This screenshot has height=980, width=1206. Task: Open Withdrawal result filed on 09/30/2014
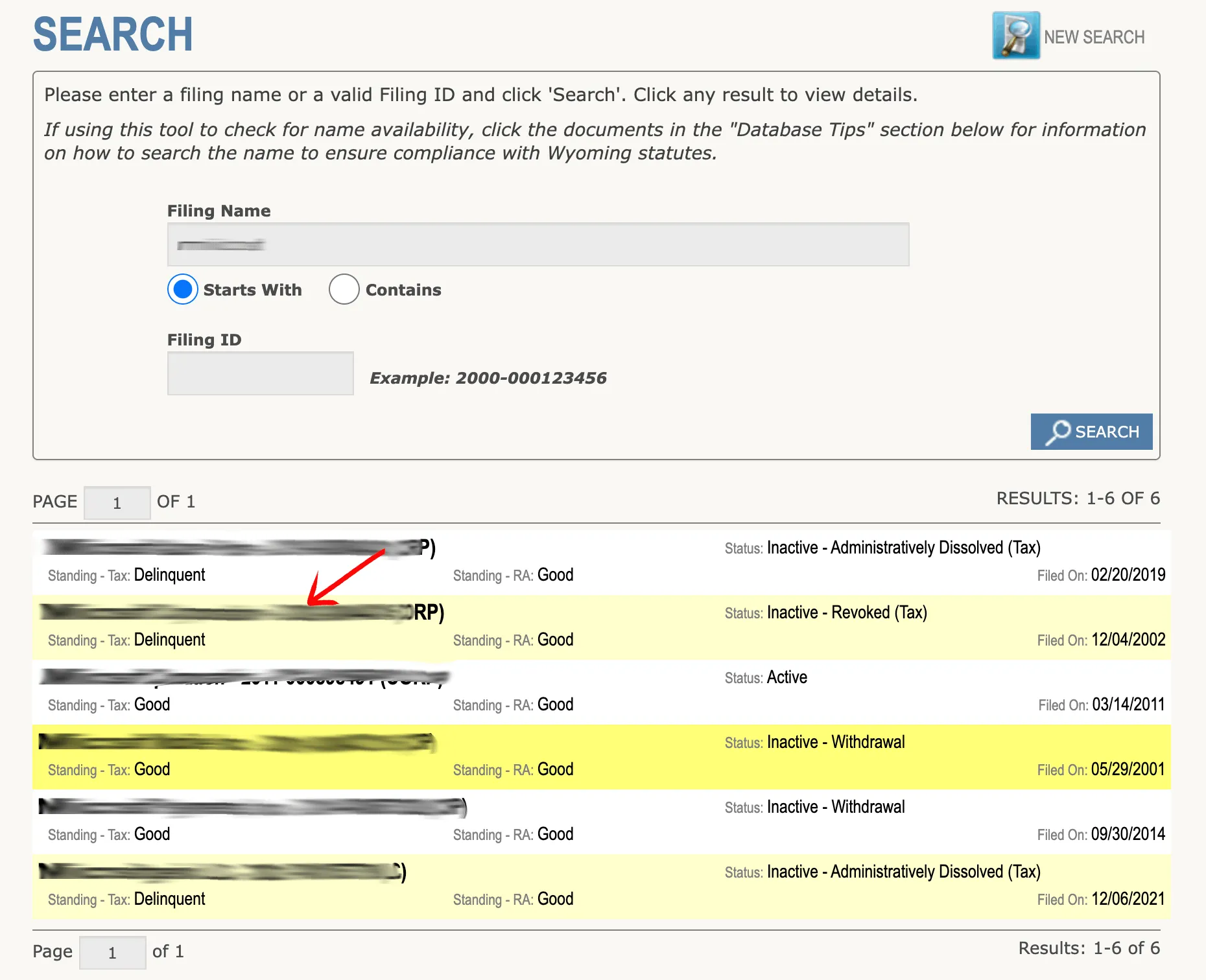[x=602, y=822]
